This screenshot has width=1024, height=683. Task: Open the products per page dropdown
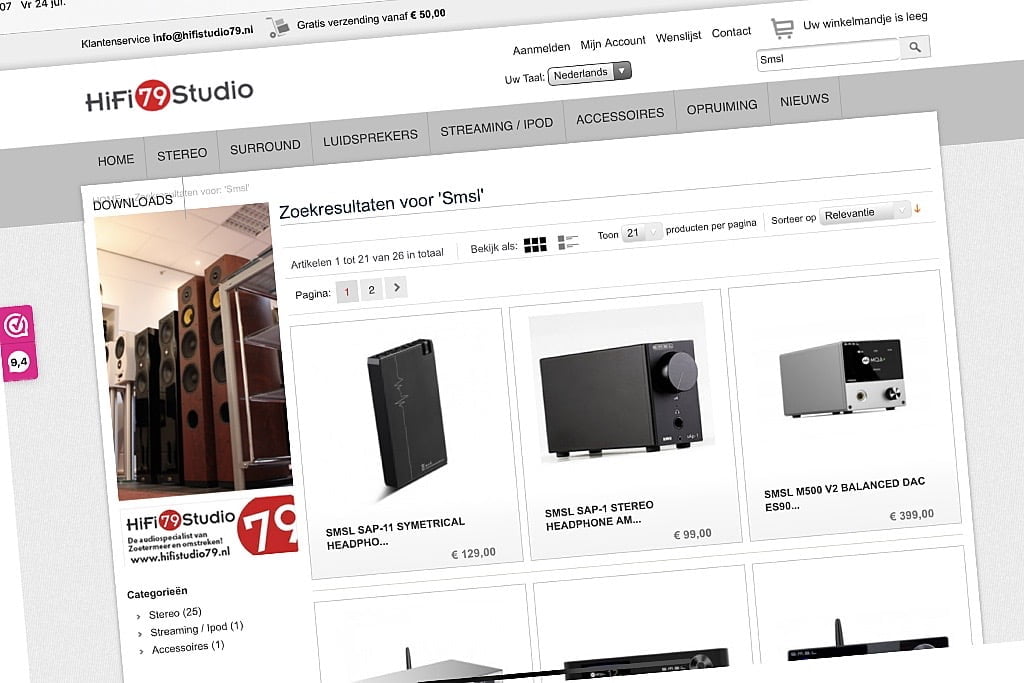pos(640,232)
